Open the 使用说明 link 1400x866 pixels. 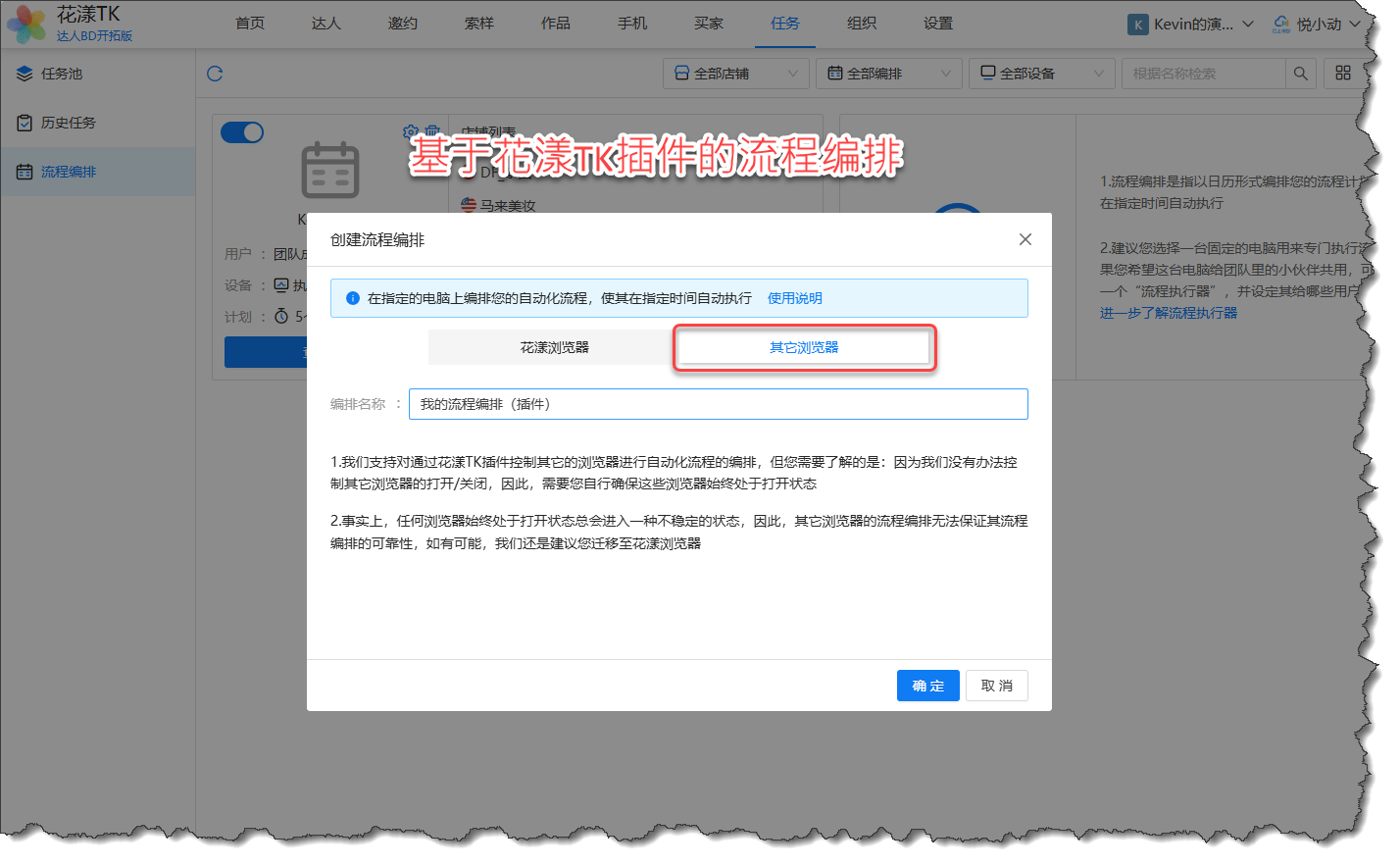[794, 298]
